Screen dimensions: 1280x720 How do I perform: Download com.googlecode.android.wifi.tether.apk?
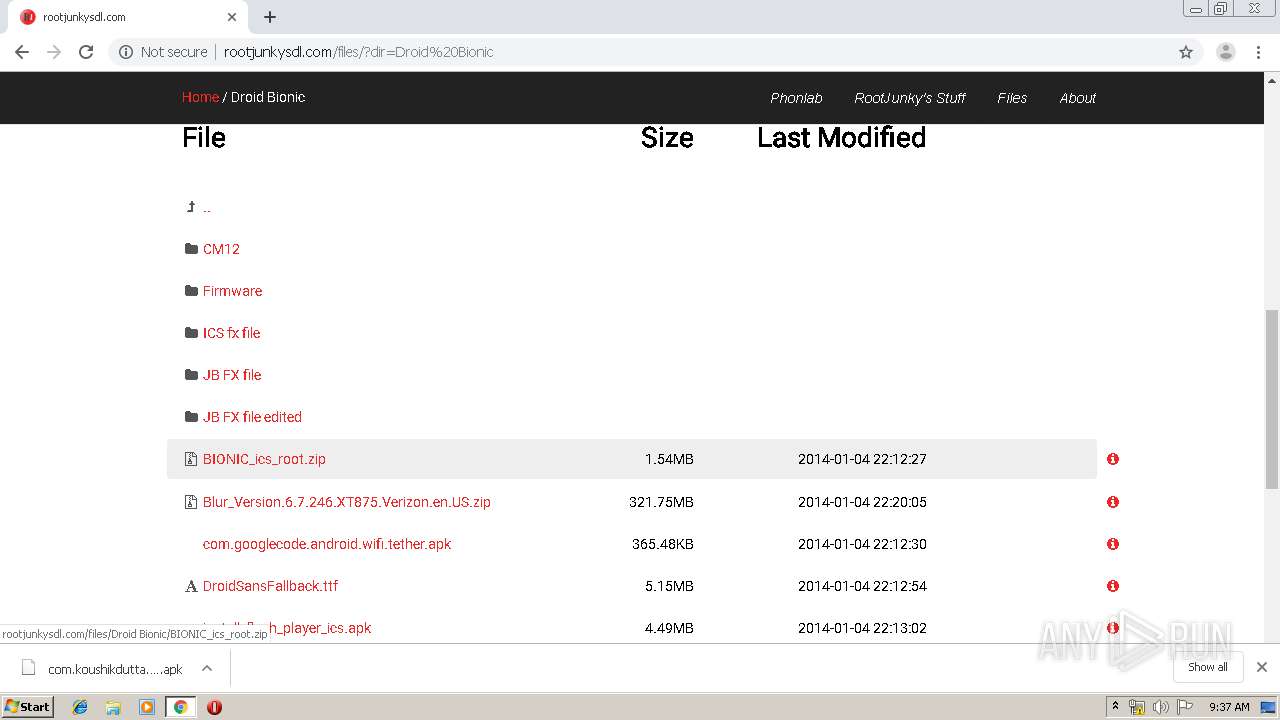(x=327, y=544)
